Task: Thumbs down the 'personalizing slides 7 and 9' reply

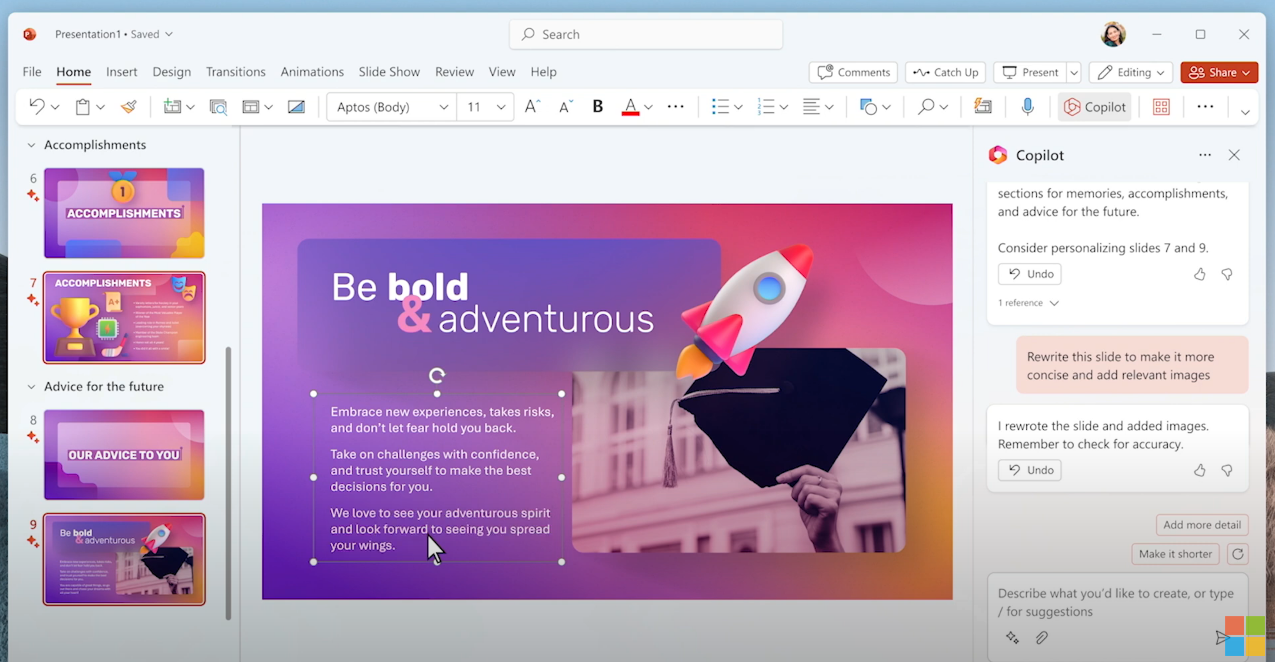Action: [1227, 274]
